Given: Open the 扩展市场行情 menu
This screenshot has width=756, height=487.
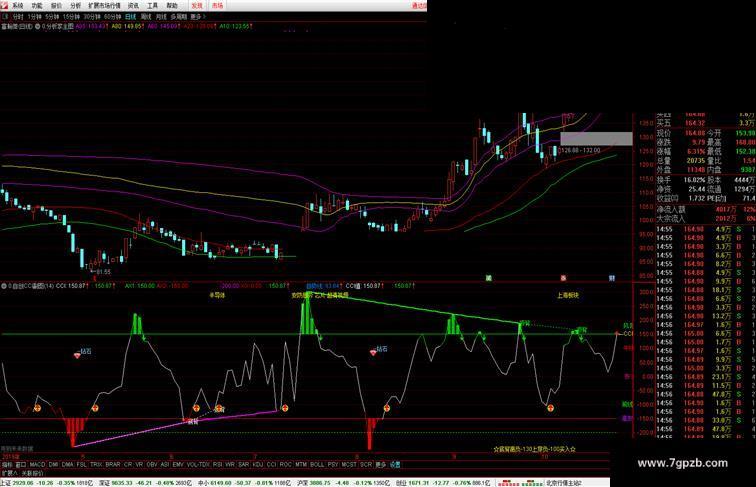Looking at the screenshot, I should coord(104,6).
